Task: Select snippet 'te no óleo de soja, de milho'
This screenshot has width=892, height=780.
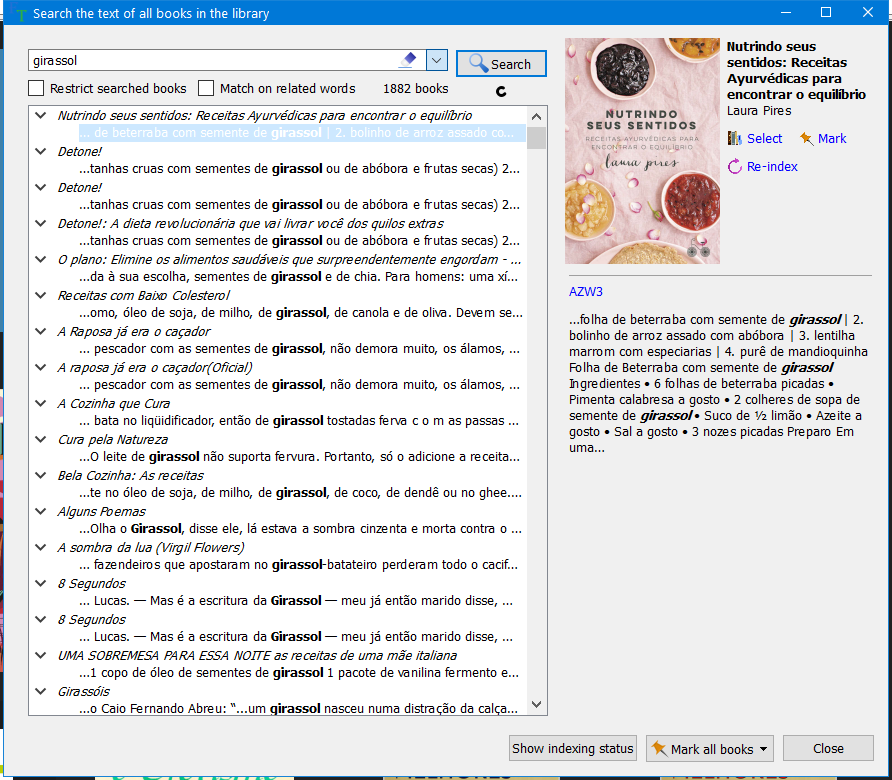Action: (300, 492)
